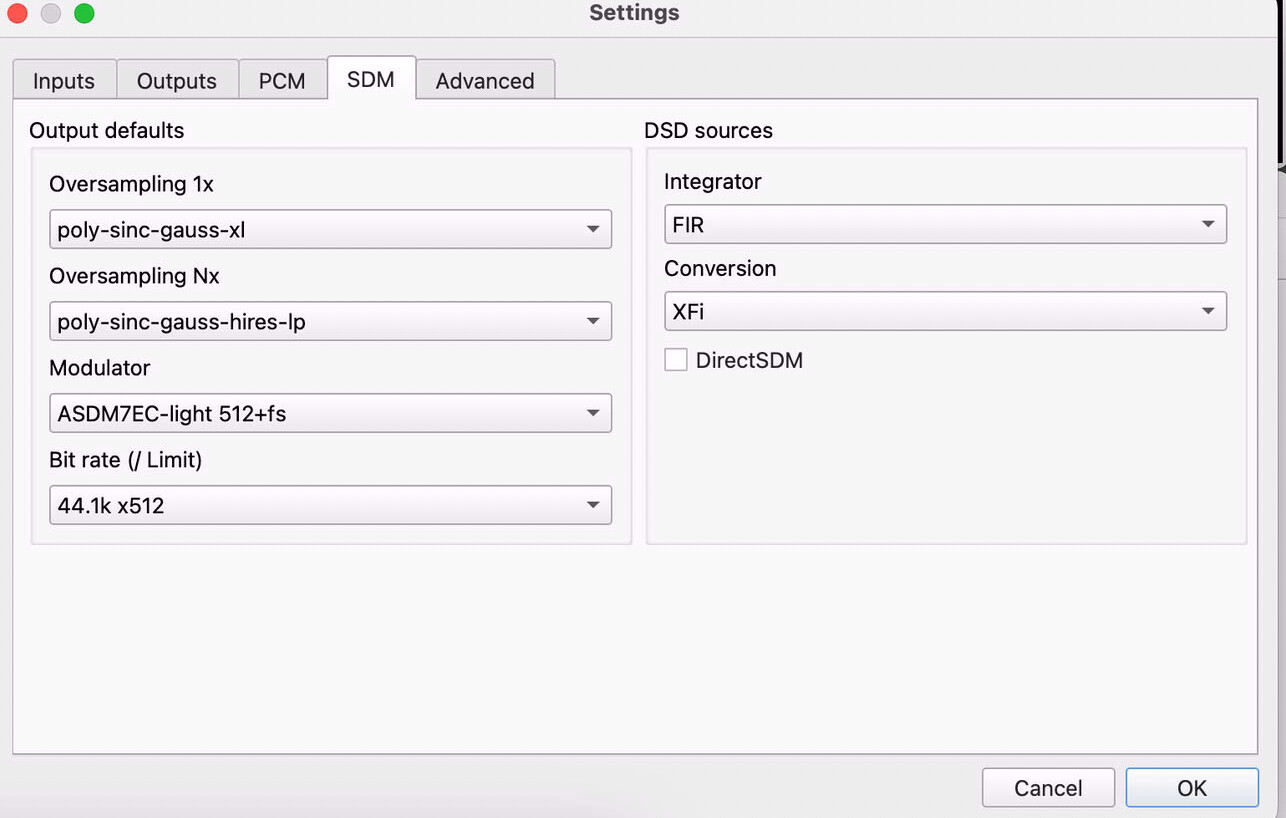Viewport: 1286px width, 818px height.
Task: Click the Oversampling 1x label
Action: (x=131, y=184)
